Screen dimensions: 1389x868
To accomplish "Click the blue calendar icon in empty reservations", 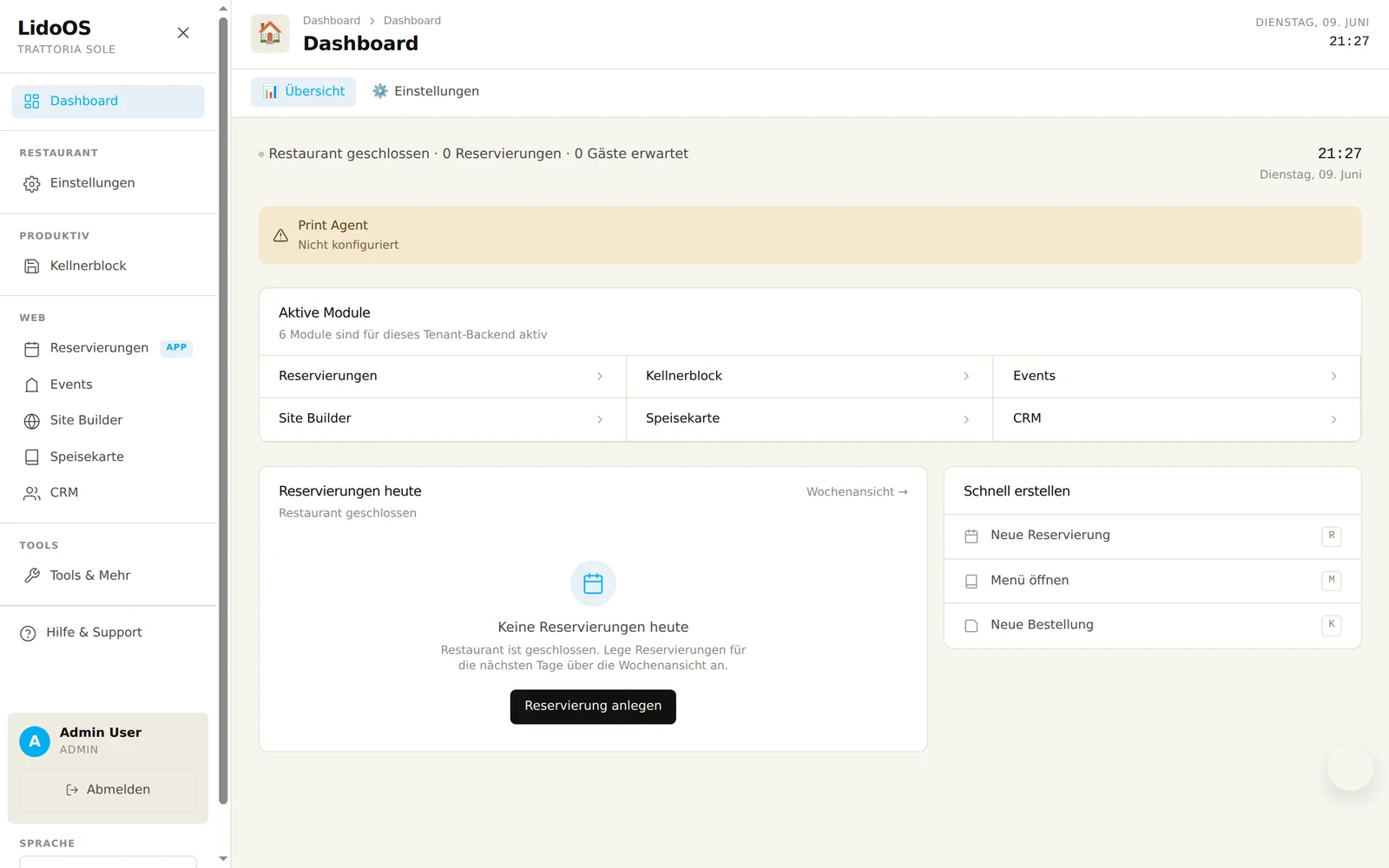I will [x=593, y=583].
